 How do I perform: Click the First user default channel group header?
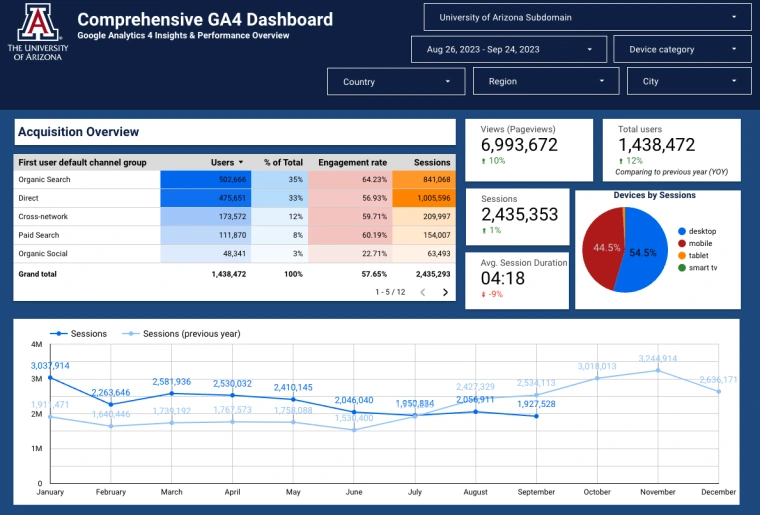pyautogui.click(x=82, y=162)
